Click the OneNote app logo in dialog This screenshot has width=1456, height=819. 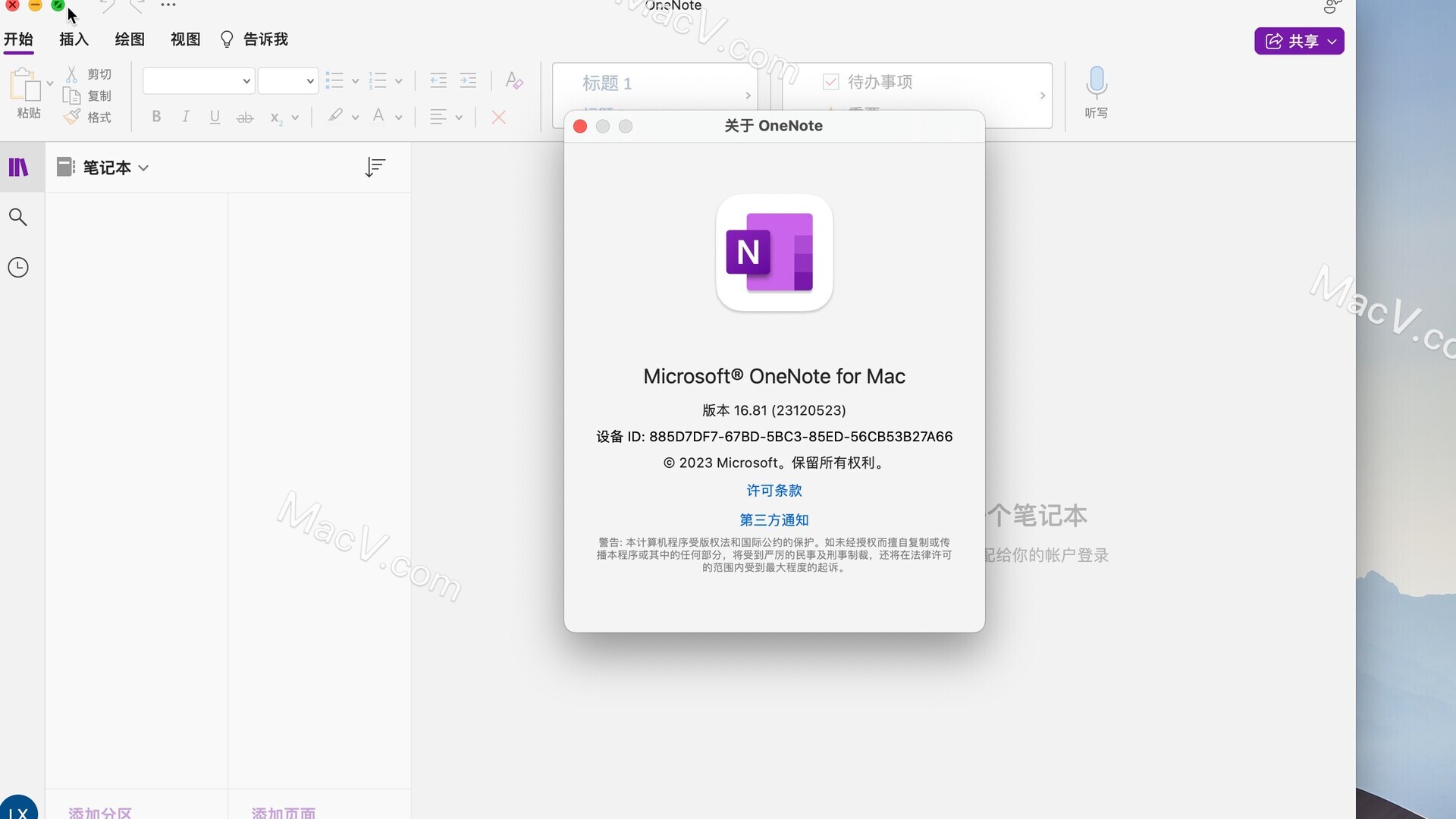pos(774,253)
